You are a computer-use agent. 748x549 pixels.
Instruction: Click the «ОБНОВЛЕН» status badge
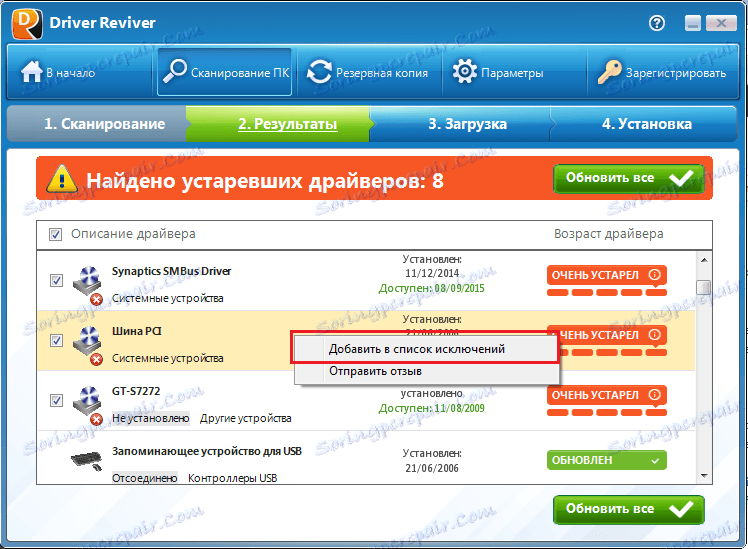[606, 460]
